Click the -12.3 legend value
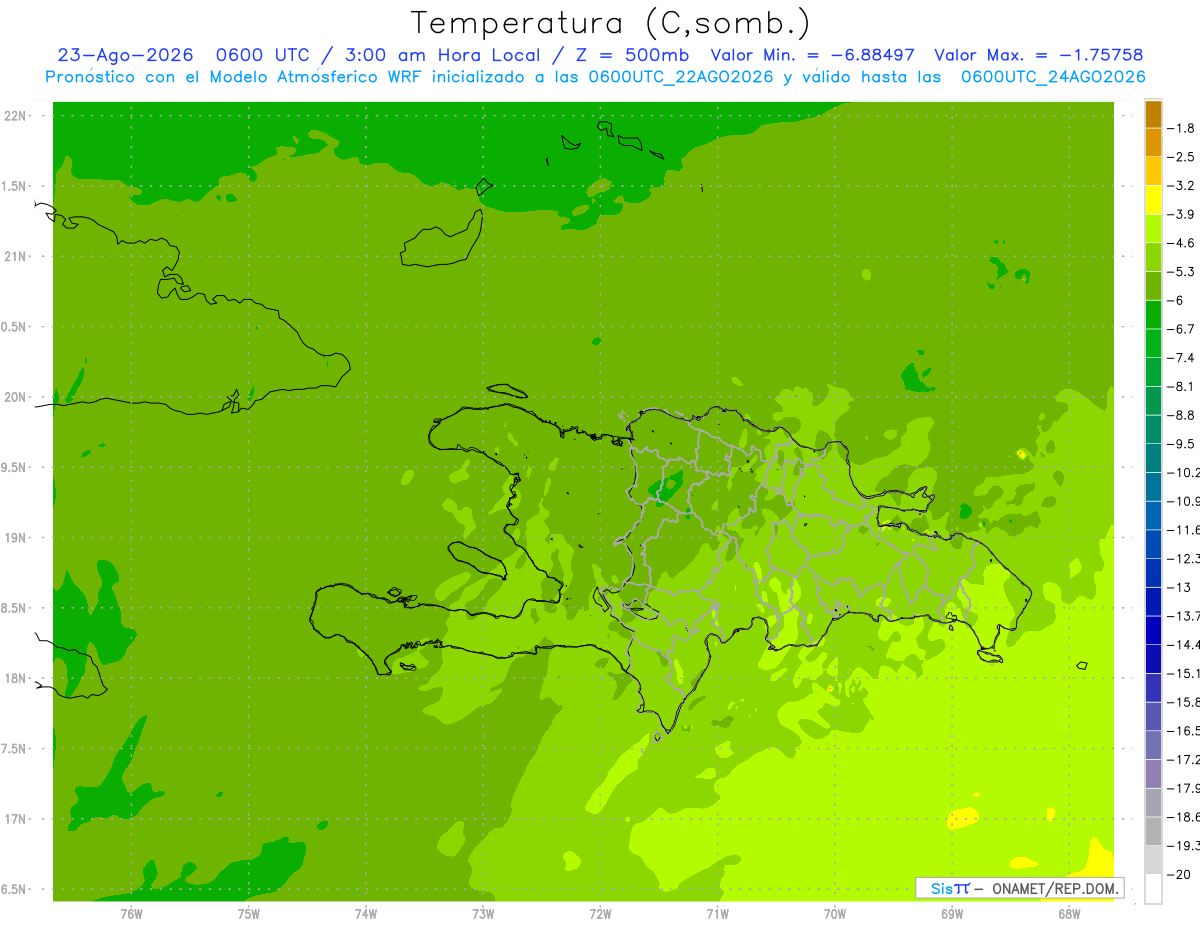Screen dimensions: 1200x927 (x=1183, y=559)
